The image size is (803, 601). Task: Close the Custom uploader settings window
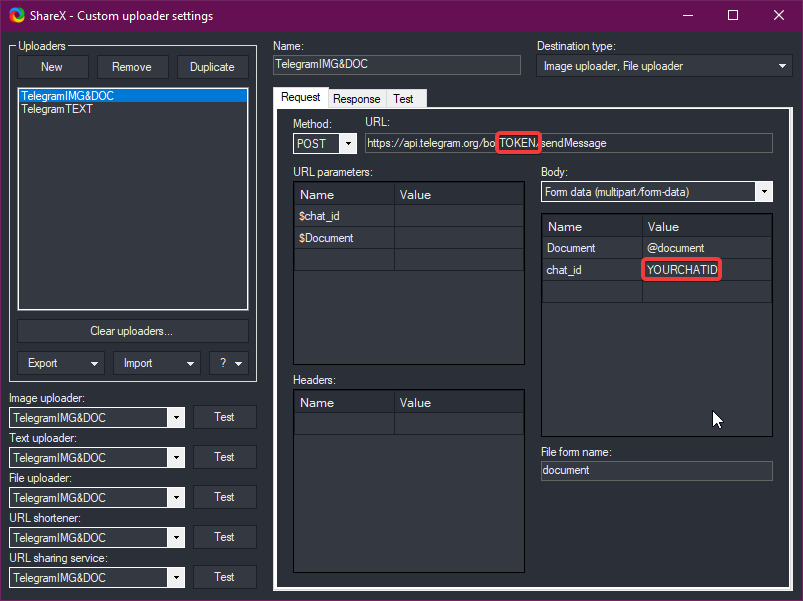[779, 15]
